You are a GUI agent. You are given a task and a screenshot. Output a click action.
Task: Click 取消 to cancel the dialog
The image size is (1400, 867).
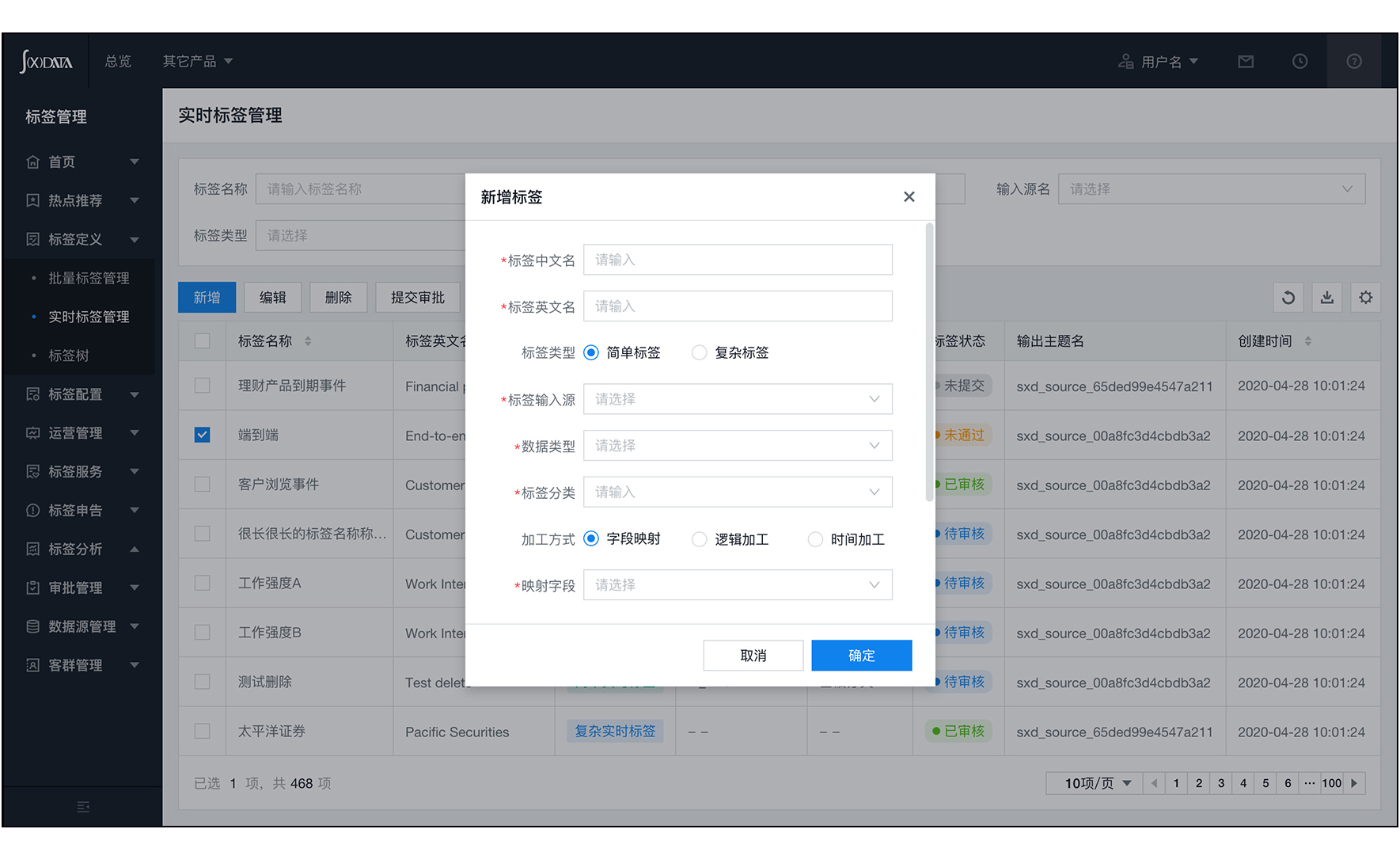click(753, 656)
